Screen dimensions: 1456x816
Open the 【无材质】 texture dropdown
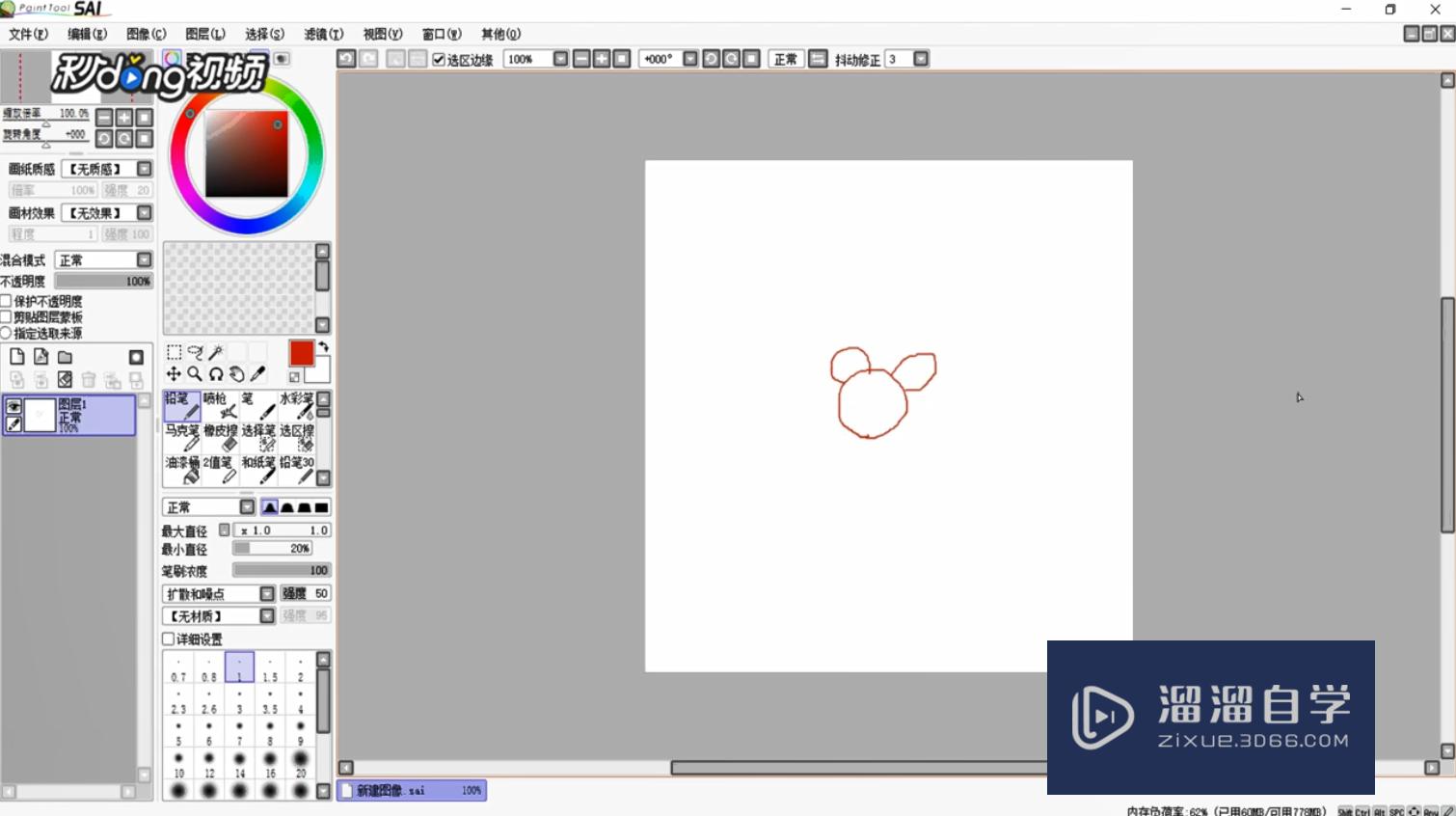pyautogui.click(x=267, y=615)
